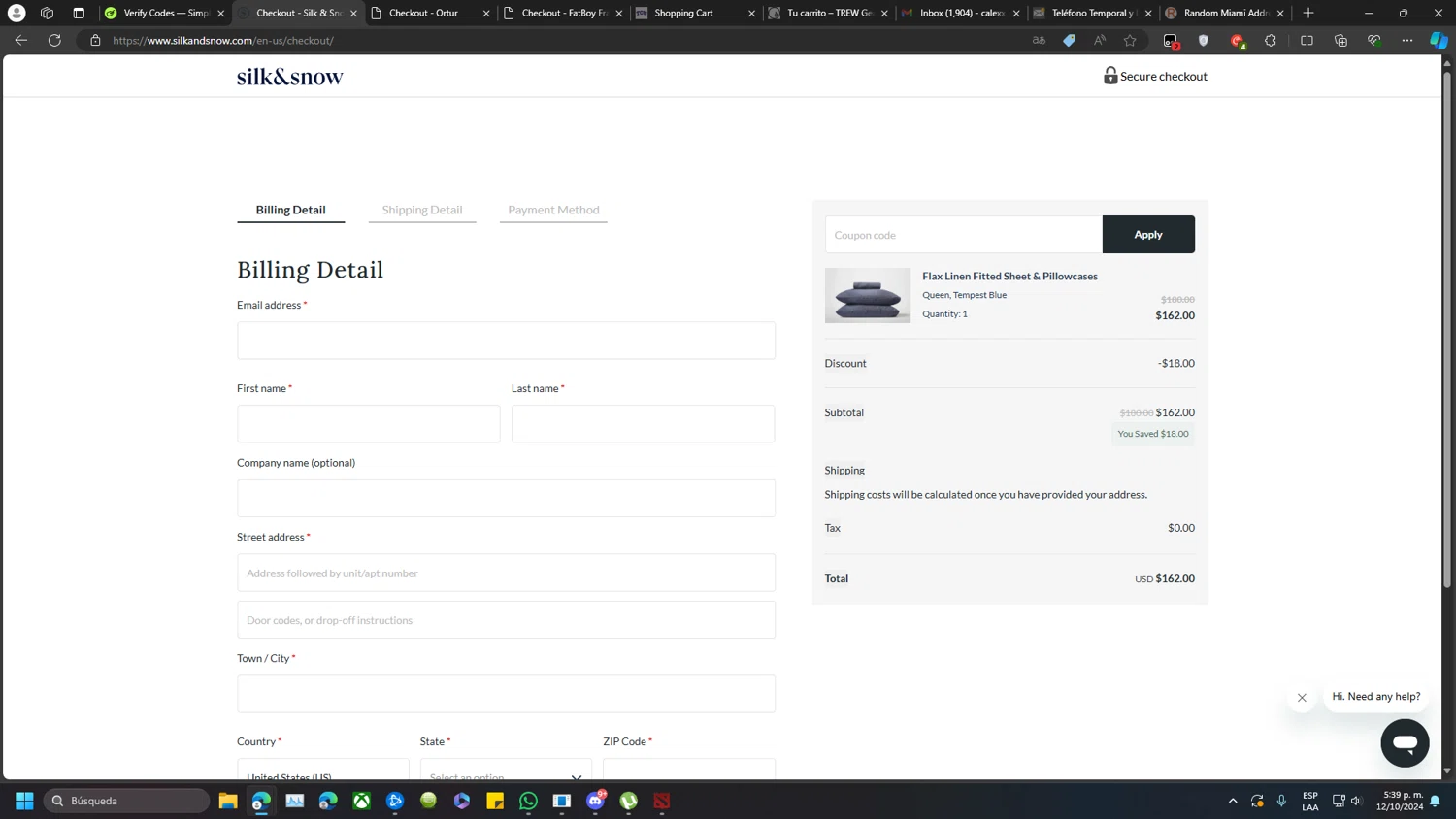Switch to the Billing Detail step
This screenshot has width=1456, height=819.
pos(290,210)
